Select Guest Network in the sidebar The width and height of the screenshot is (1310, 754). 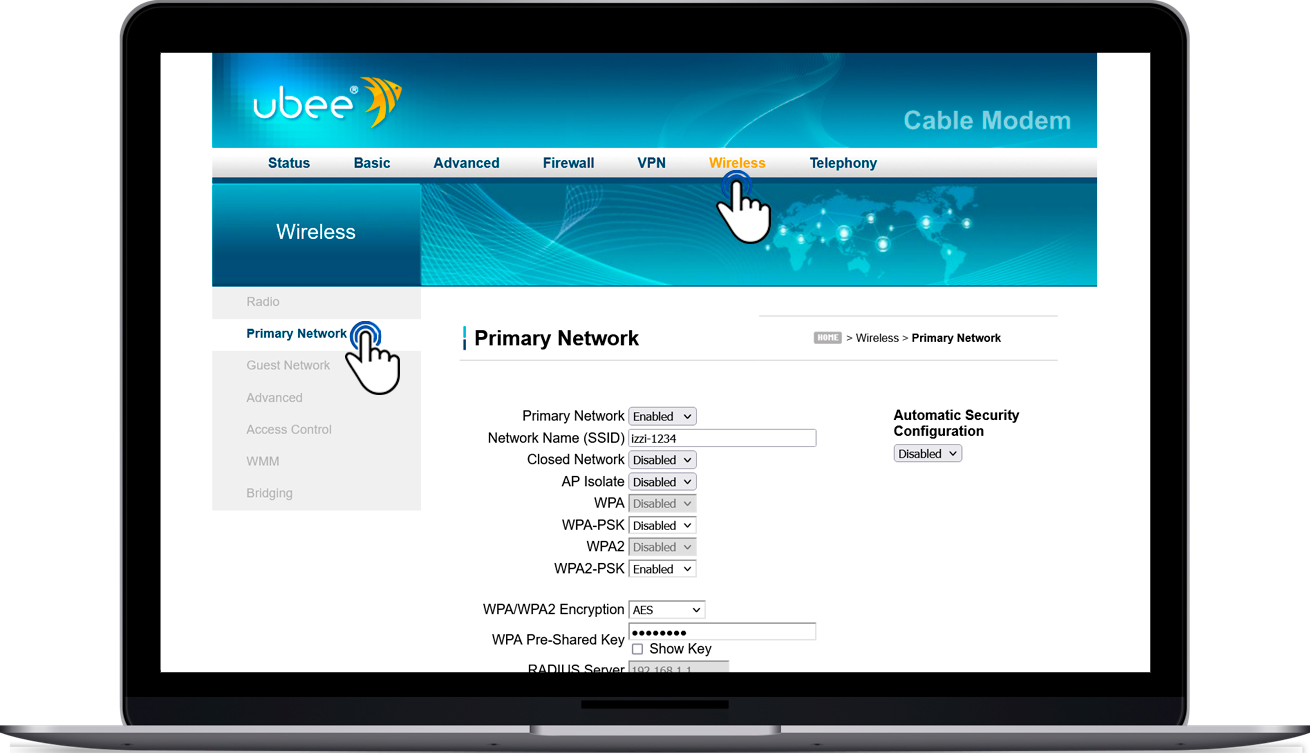(288, 366)
